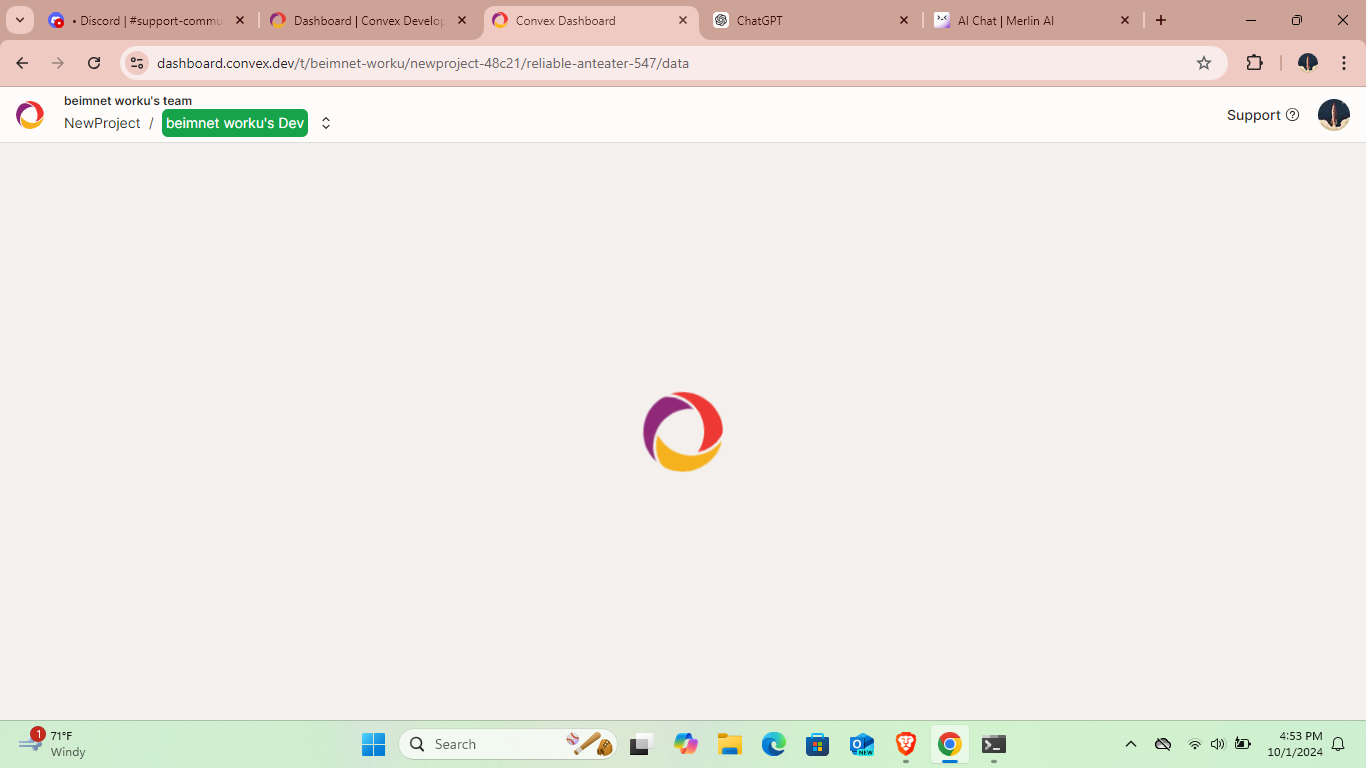The height and width of the screenshot is (768, 1366).
Task: View site information for dashboard.convex.dev
Action: click(x=137, y=63)
